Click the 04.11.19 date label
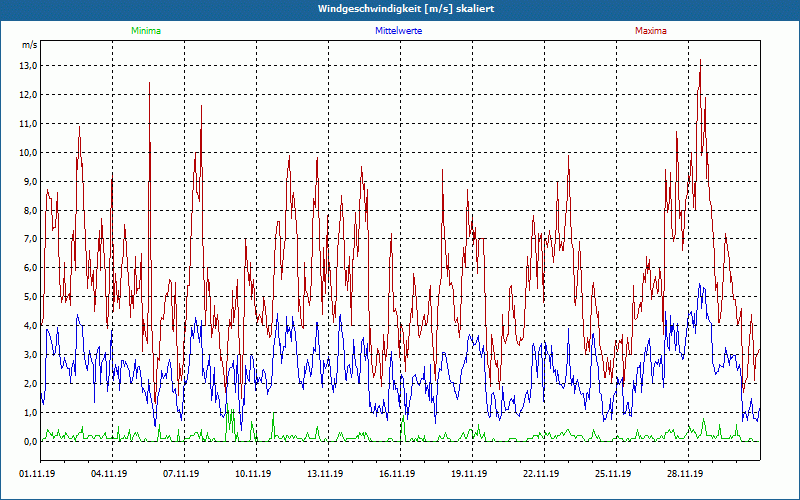 point(109,474)
